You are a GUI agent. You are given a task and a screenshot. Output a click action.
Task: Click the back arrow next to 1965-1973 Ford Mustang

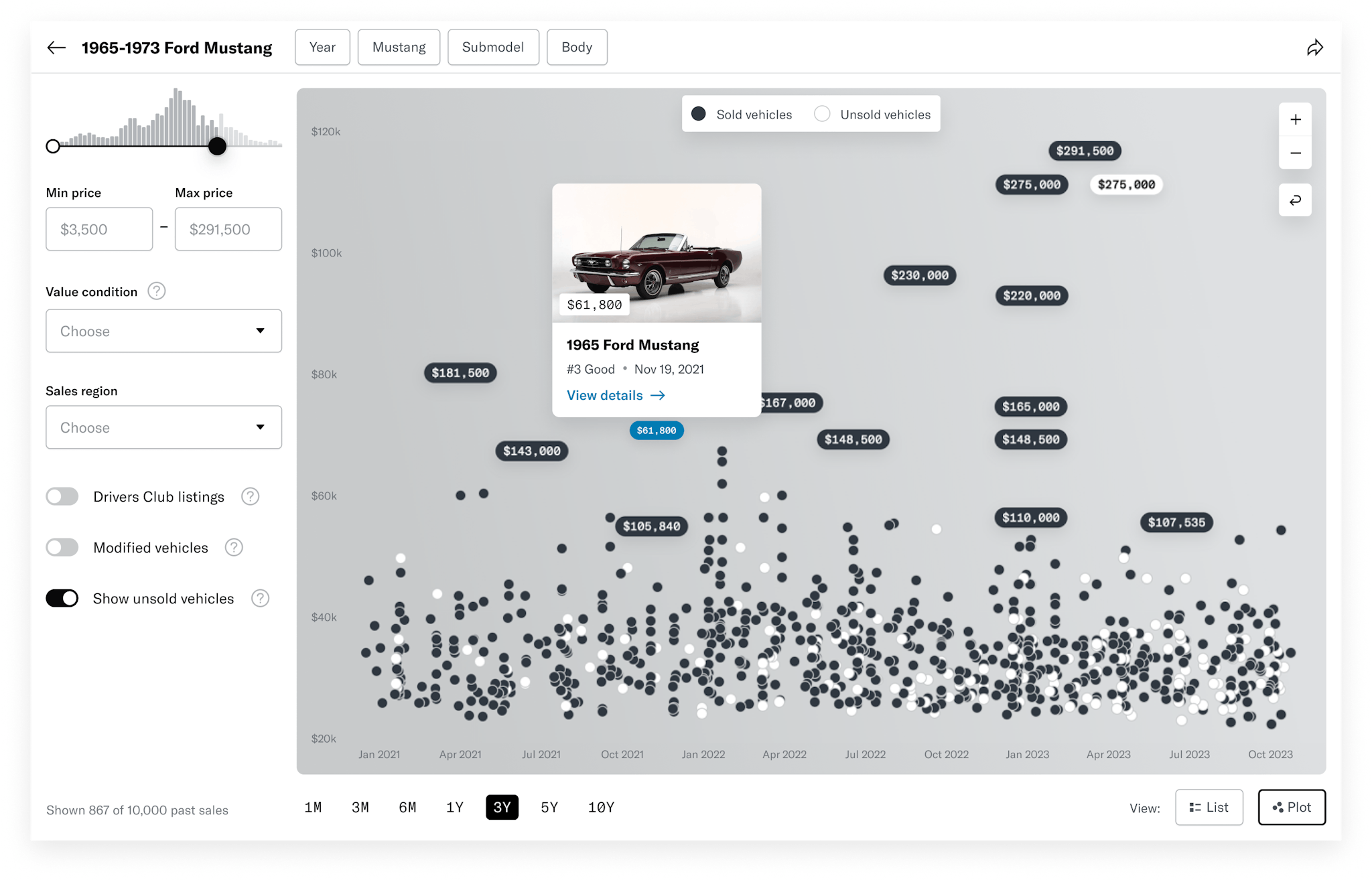pyautogui.click(x=57, y=47)
